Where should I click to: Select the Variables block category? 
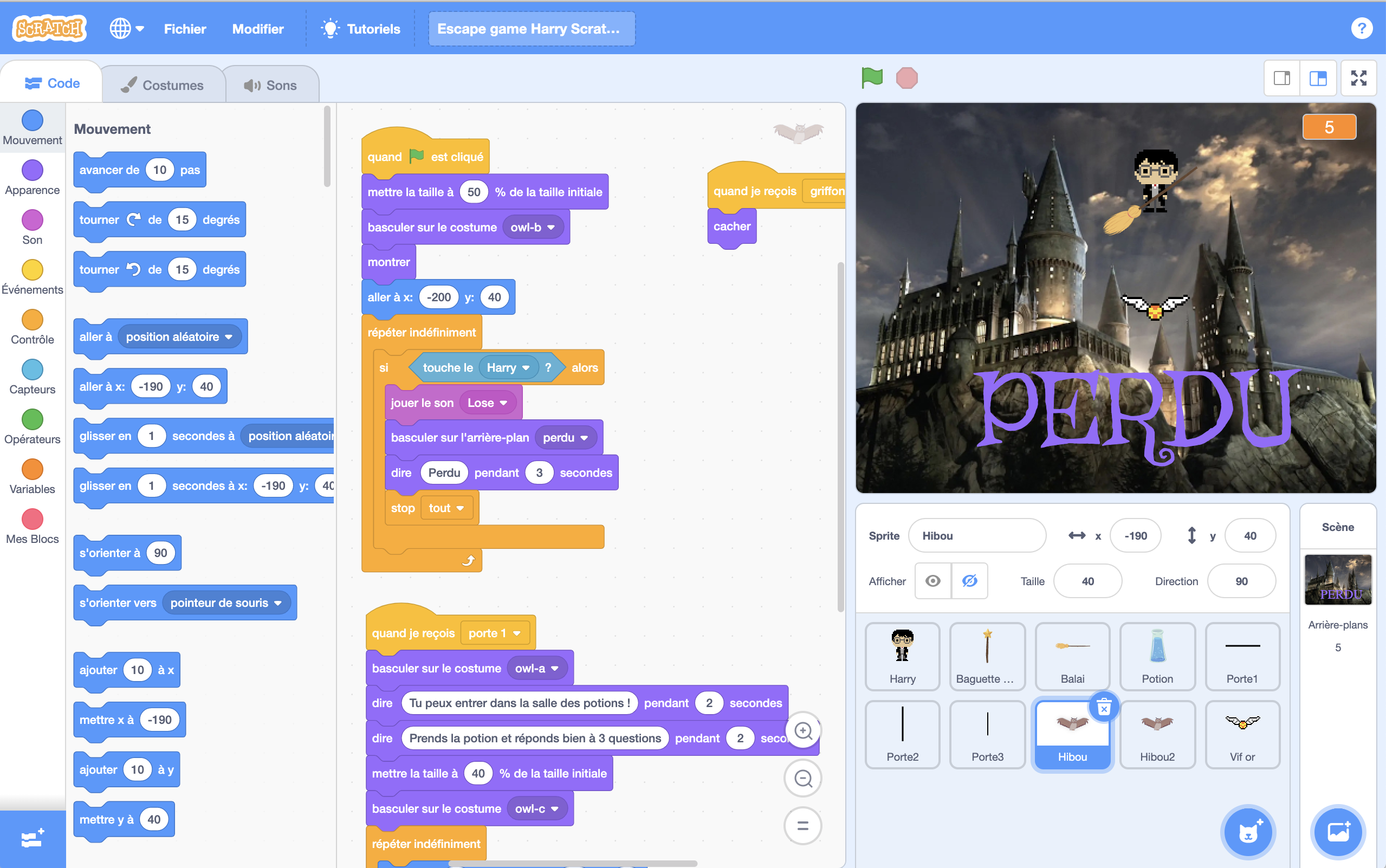tap(32, 477)
